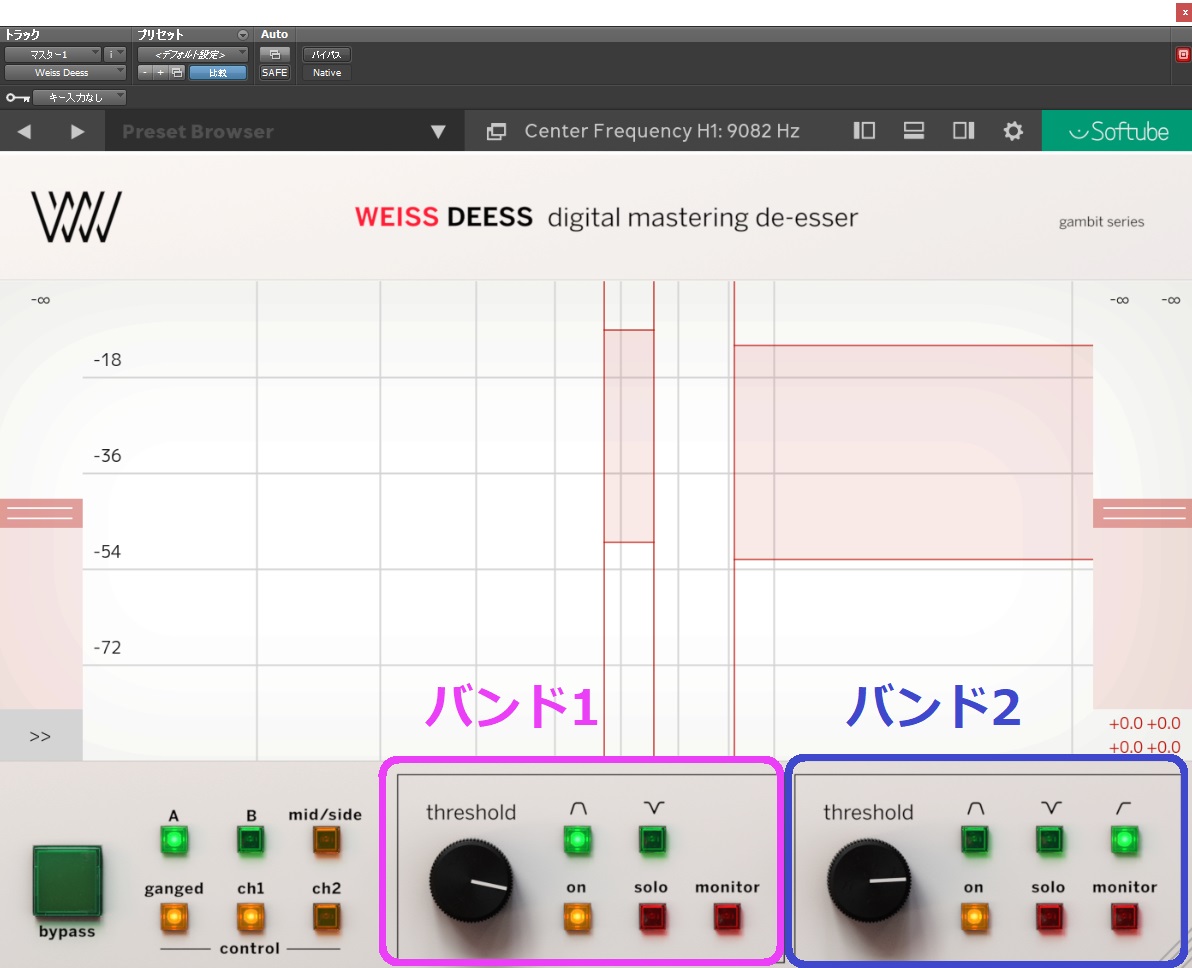Toggle the right panel layout icon
The image size is (1192, 968).
click(962, 131)
